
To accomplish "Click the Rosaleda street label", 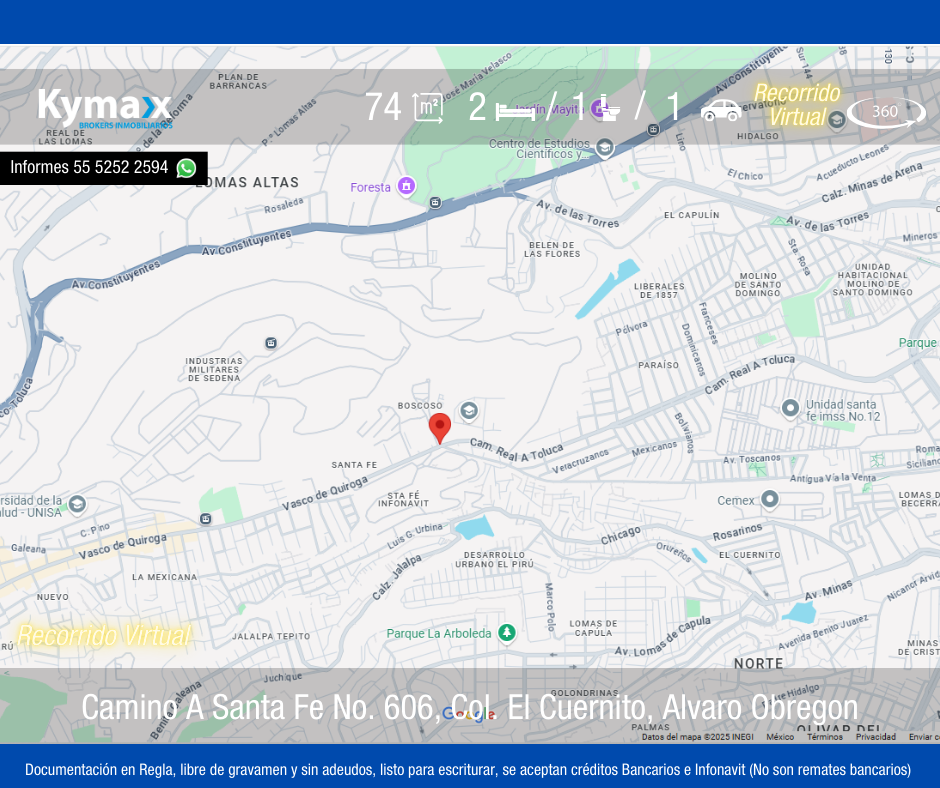I will 284,206.
